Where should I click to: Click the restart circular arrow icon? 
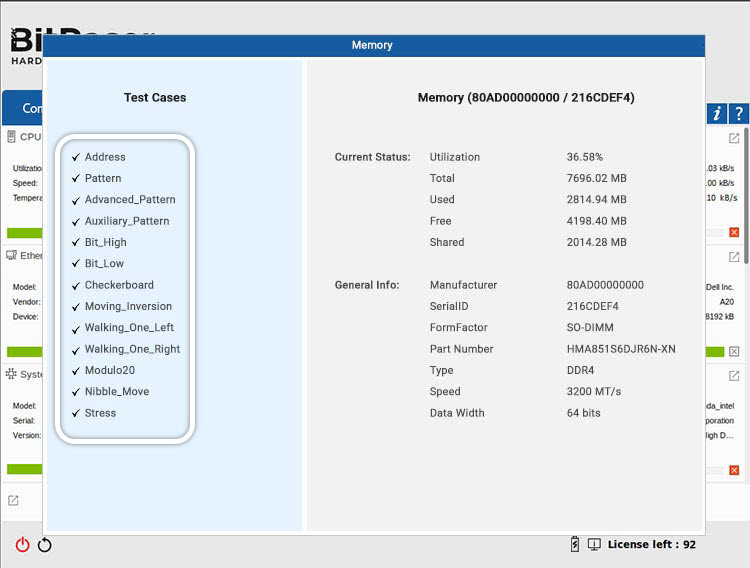coord(45,545)
